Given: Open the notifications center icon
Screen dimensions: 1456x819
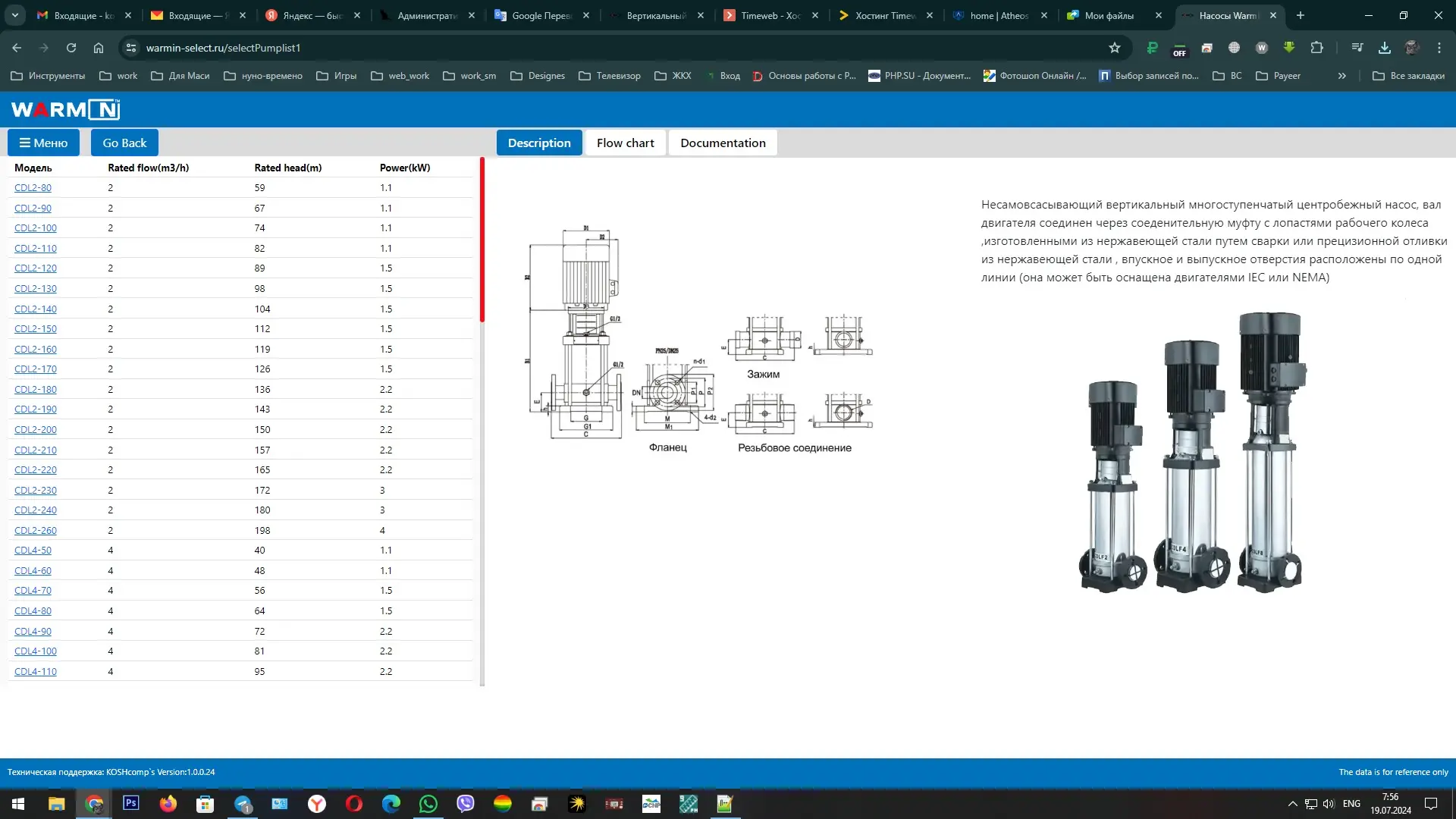Looking at the screenshot, I should 1431,804.
